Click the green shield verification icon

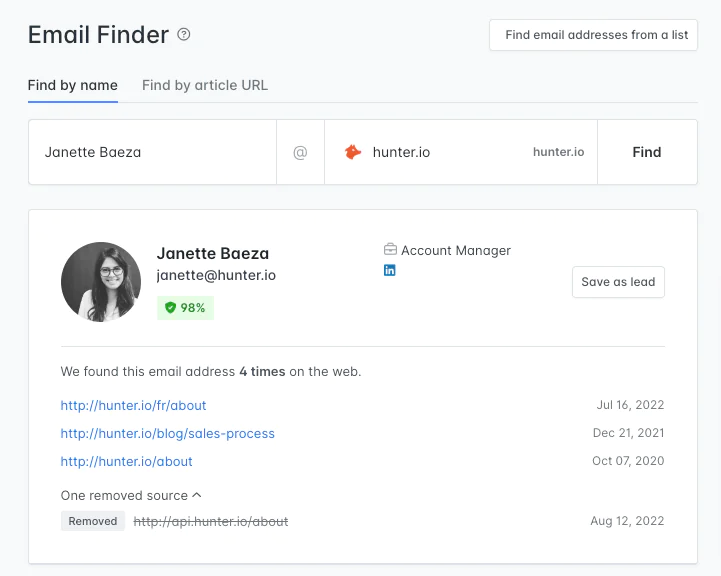coord(171,308)
